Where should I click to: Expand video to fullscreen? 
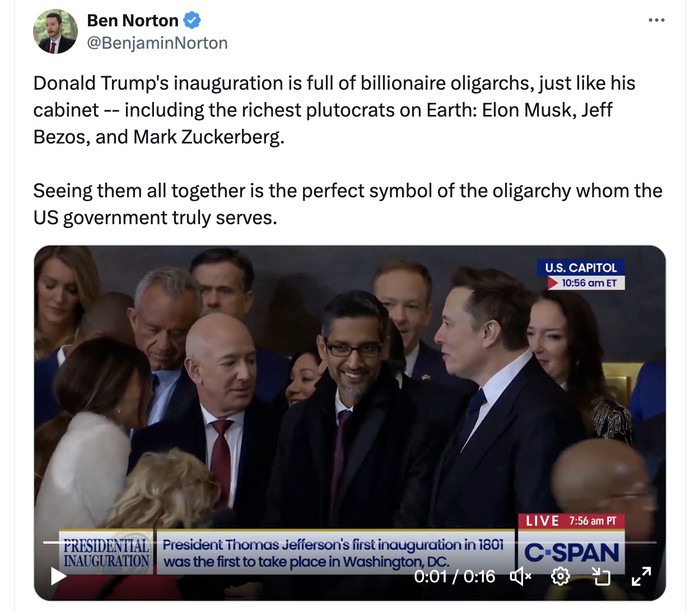point(641,576)
